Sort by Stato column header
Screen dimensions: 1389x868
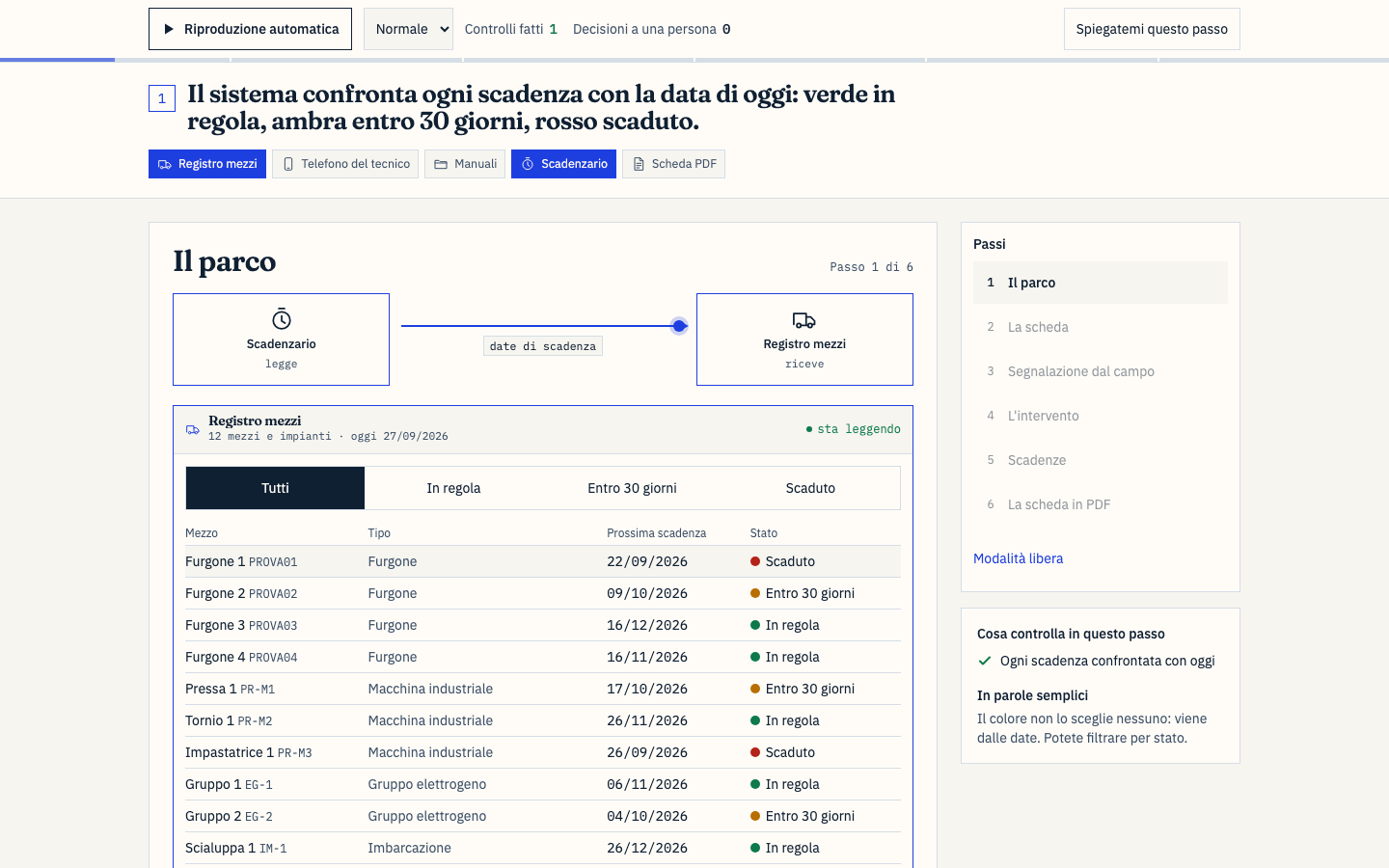[764, 533]
